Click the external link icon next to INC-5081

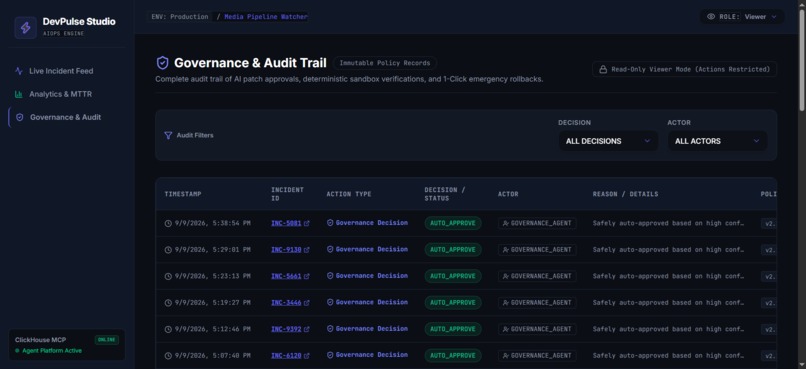click(307, 223)
